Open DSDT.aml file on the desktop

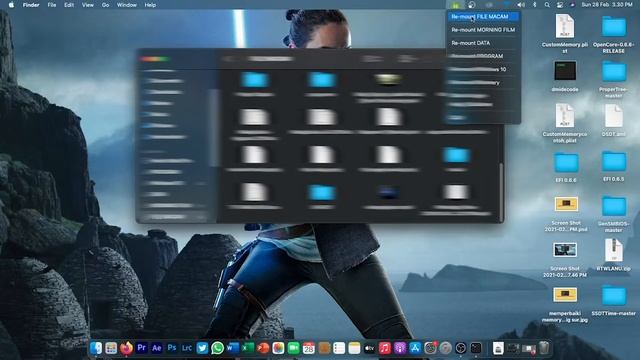(x=613, y=116)
